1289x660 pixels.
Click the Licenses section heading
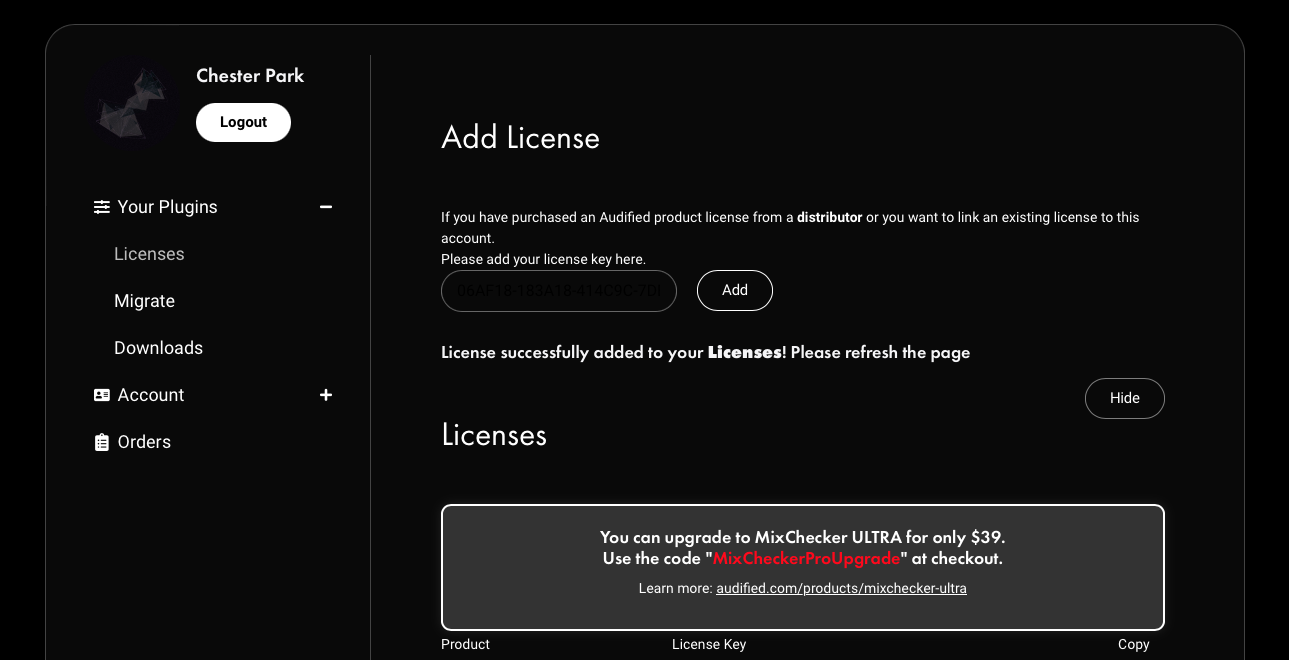(x=494, y=435)
